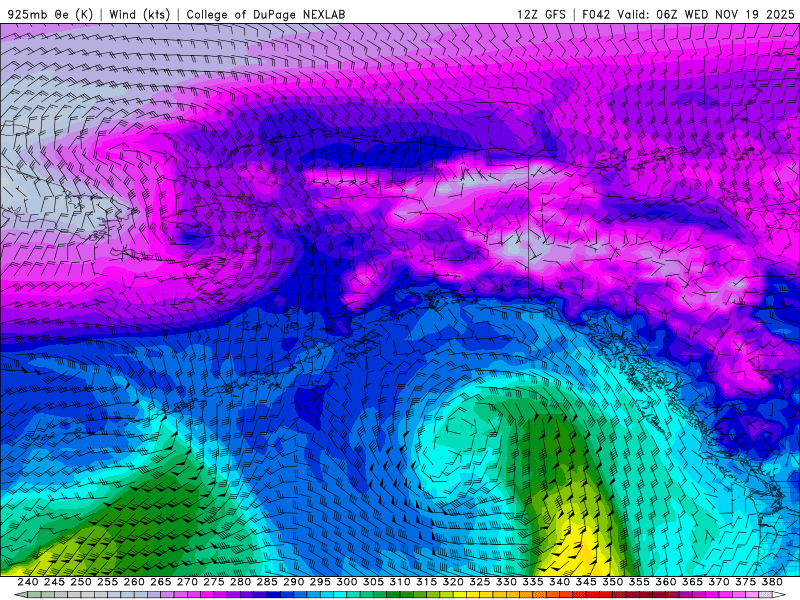Image resolution: width=800 pixels, height=600 pixels.
Task: Click the 320 value on the color scale
Action: click(x=453, y=582)
